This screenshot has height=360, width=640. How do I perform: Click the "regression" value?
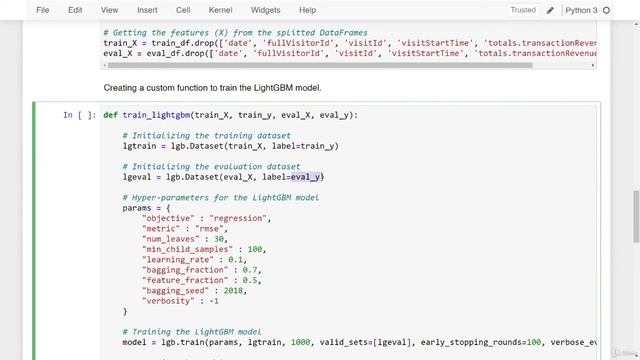point(238,218)
